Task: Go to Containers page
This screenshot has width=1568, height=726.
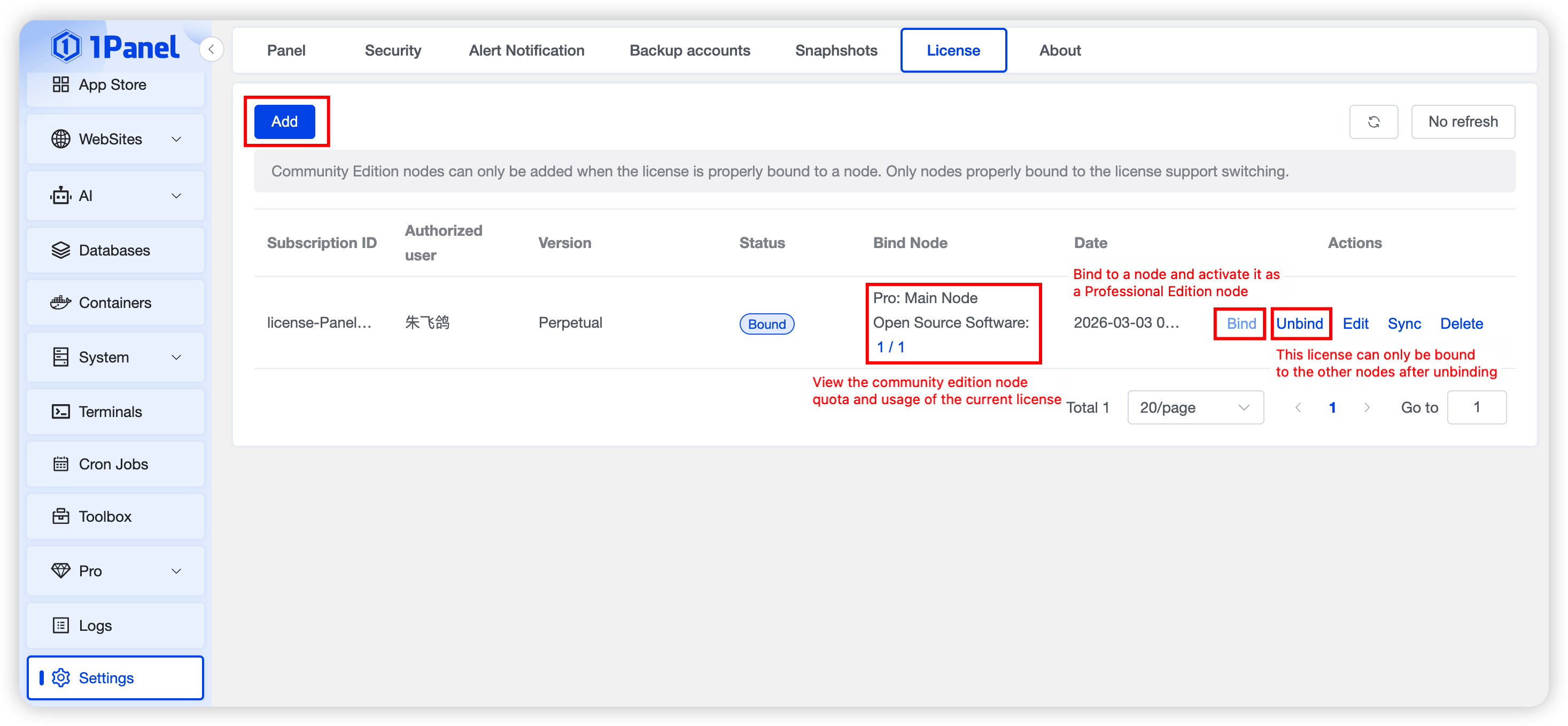Action: [x=115, y=303]
